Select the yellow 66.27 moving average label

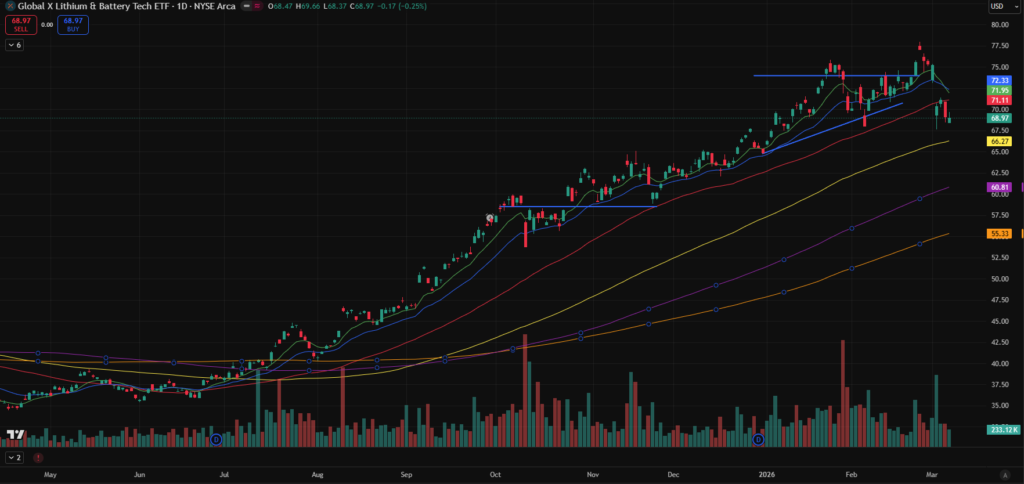point(1000,142)
